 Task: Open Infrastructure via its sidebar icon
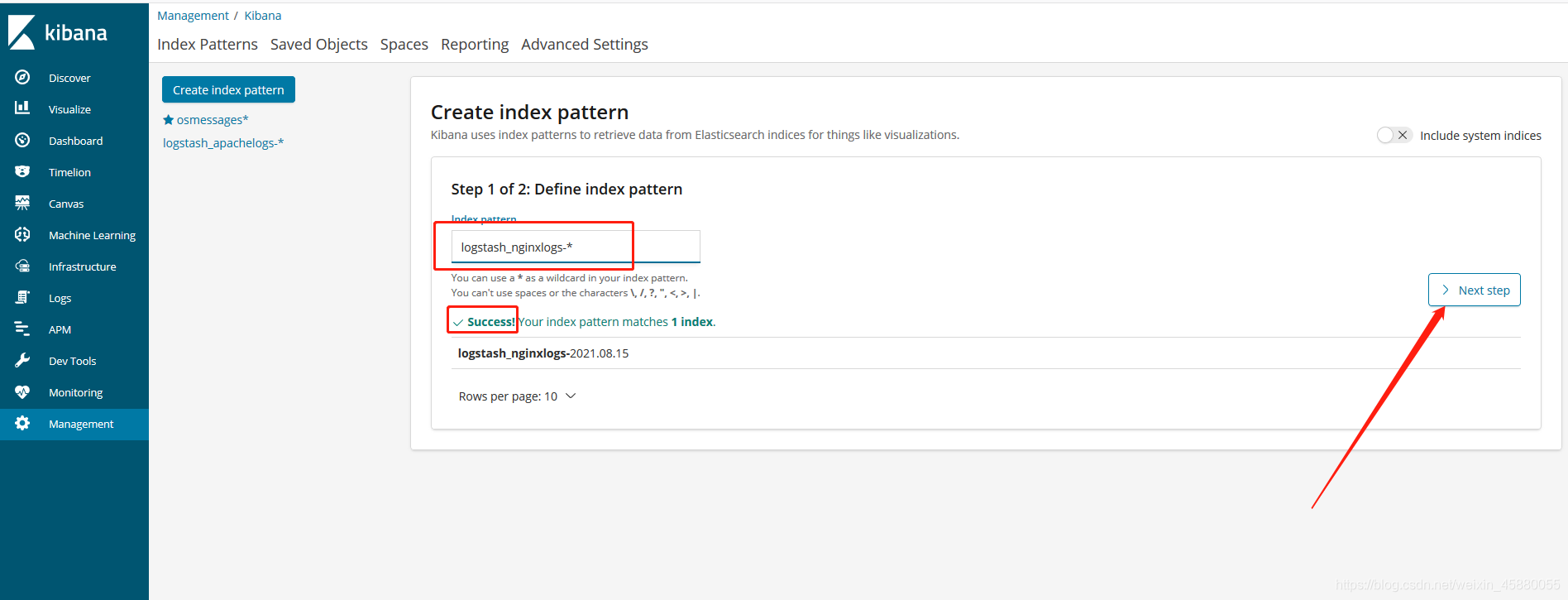(x=22, y=266)
